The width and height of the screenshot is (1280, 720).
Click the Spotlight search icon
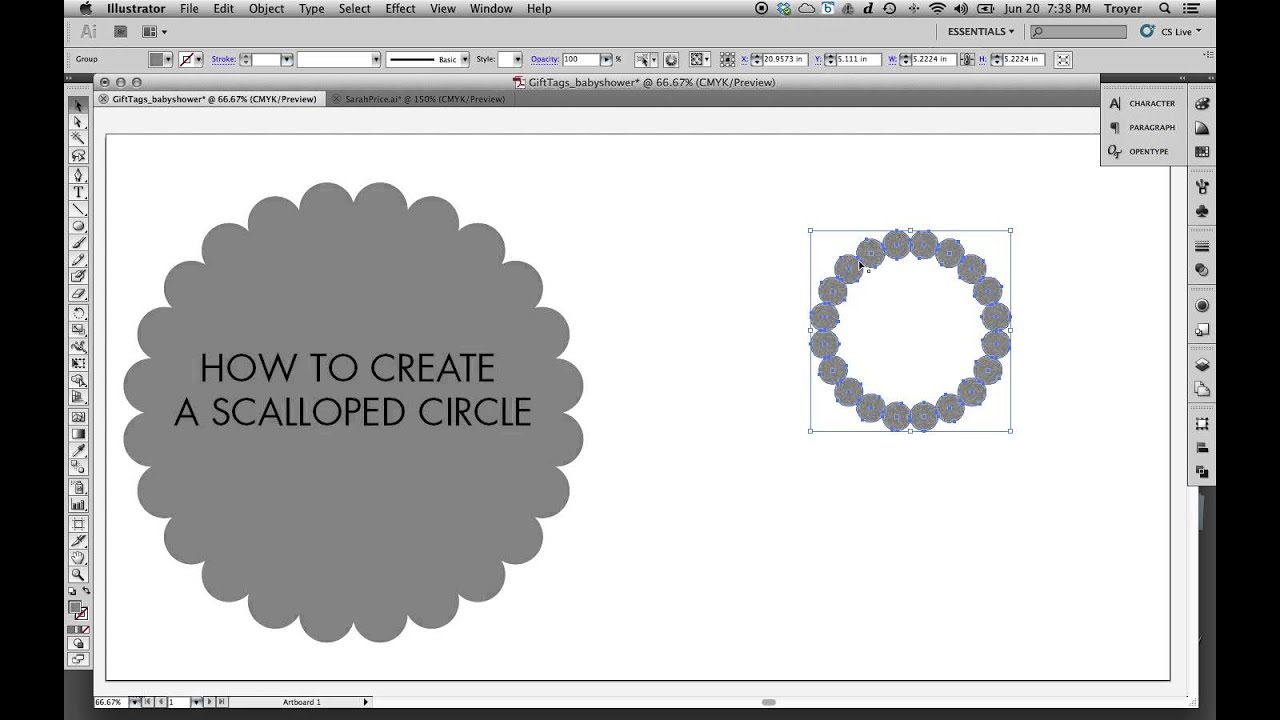(x=1164, y=8)
